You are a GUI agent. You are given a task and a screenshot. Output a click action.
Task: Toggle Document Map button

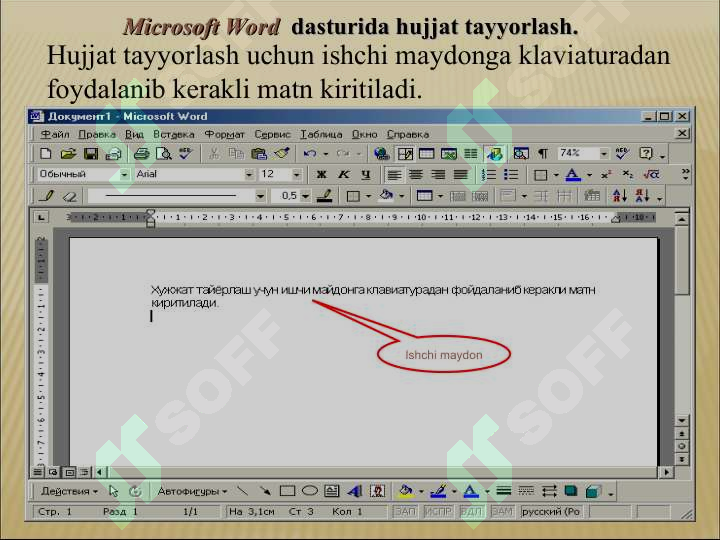pyautogui.click(x=521, y=154)
